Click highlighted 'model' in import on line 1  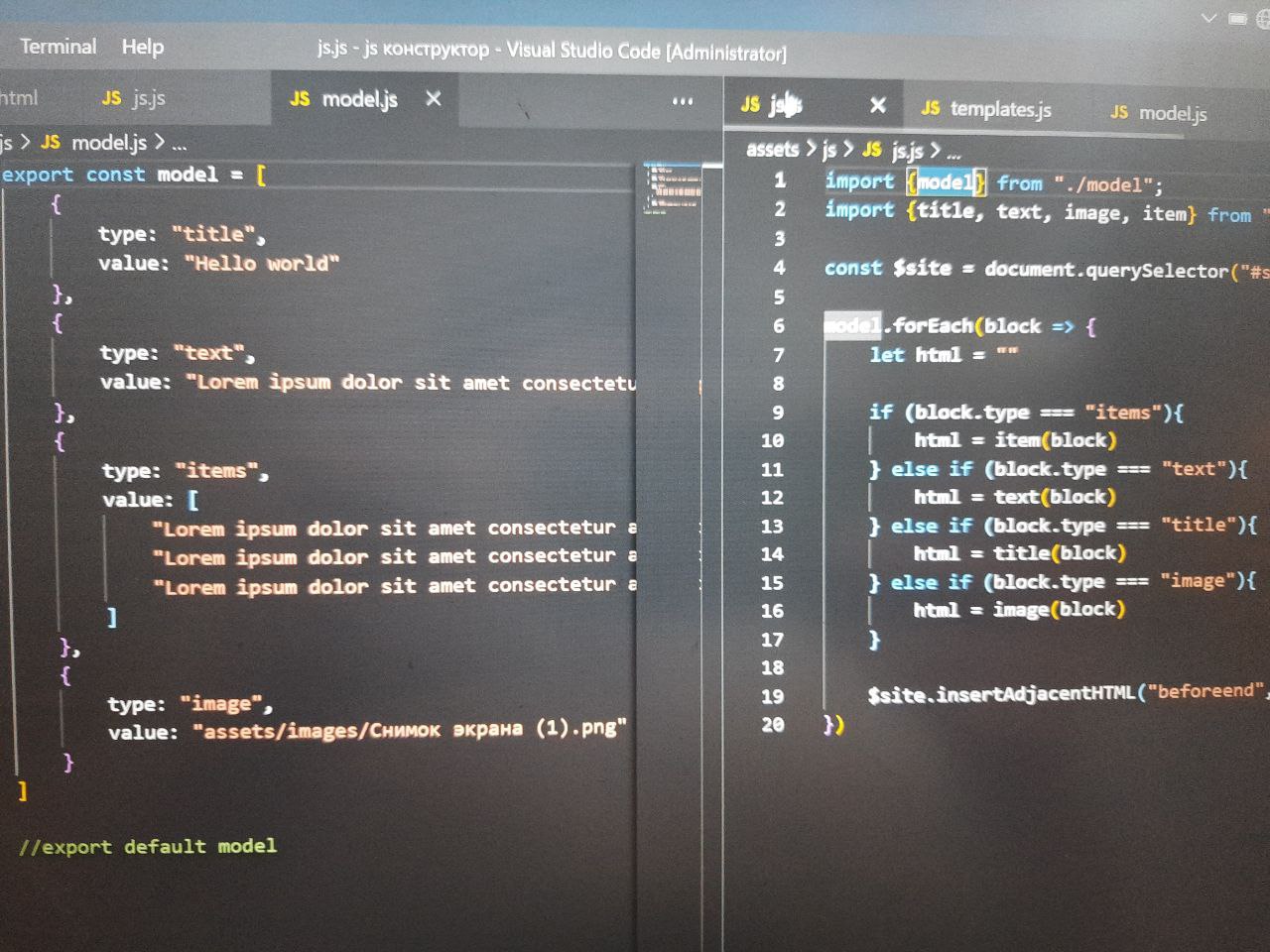pyautogui.click(x=944, y=182)
